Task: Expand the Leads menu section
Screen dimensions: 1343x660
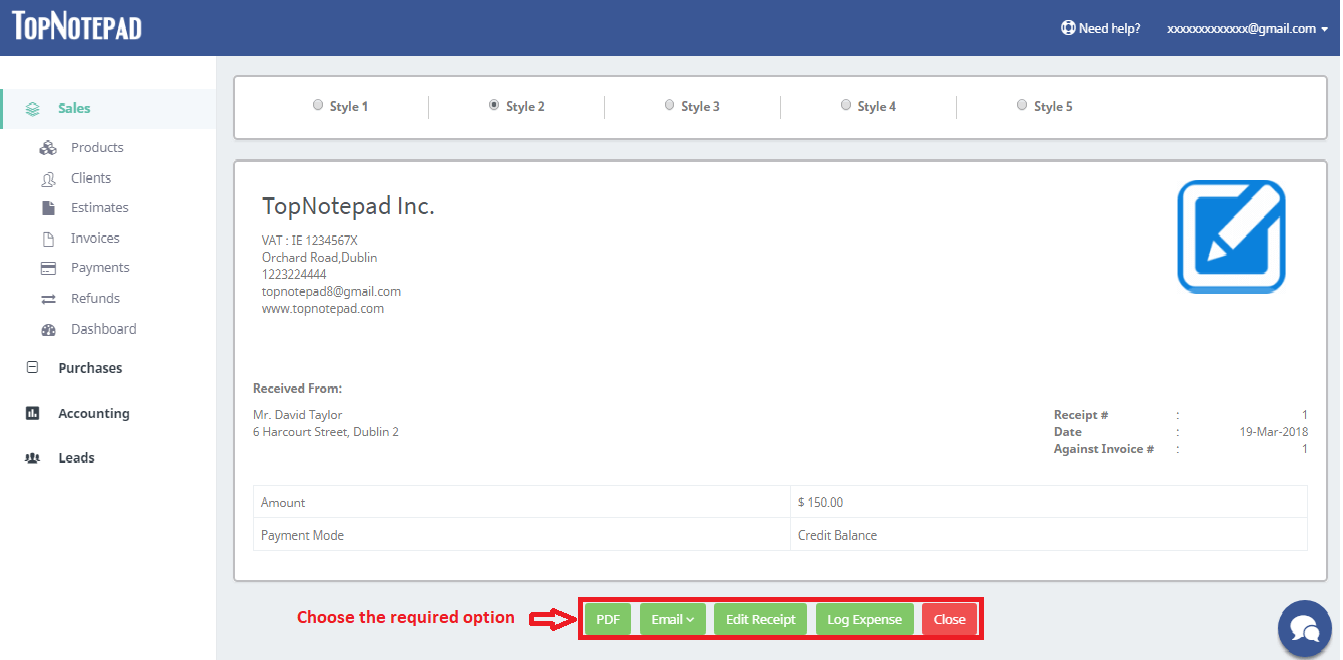Action: pyautogui.click(x=76, y=458)
